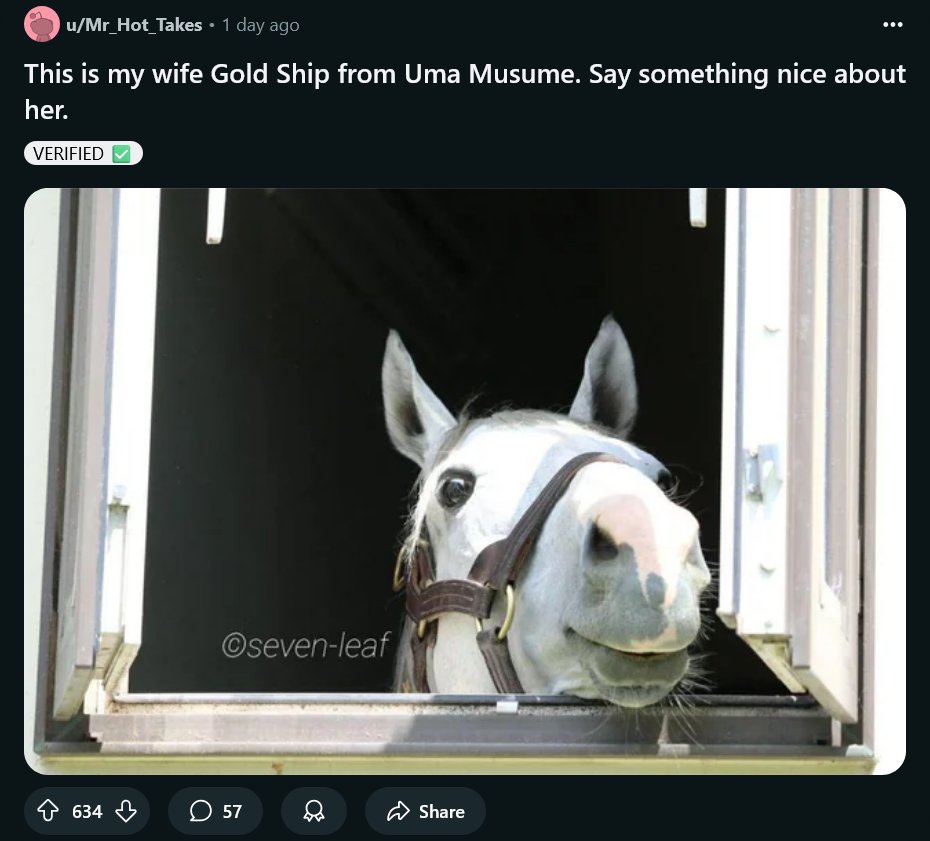The height and width of the screenshot is (841, 930).
Task: Click the "1 day ago" timestamp
Action: tap(260, 26)
